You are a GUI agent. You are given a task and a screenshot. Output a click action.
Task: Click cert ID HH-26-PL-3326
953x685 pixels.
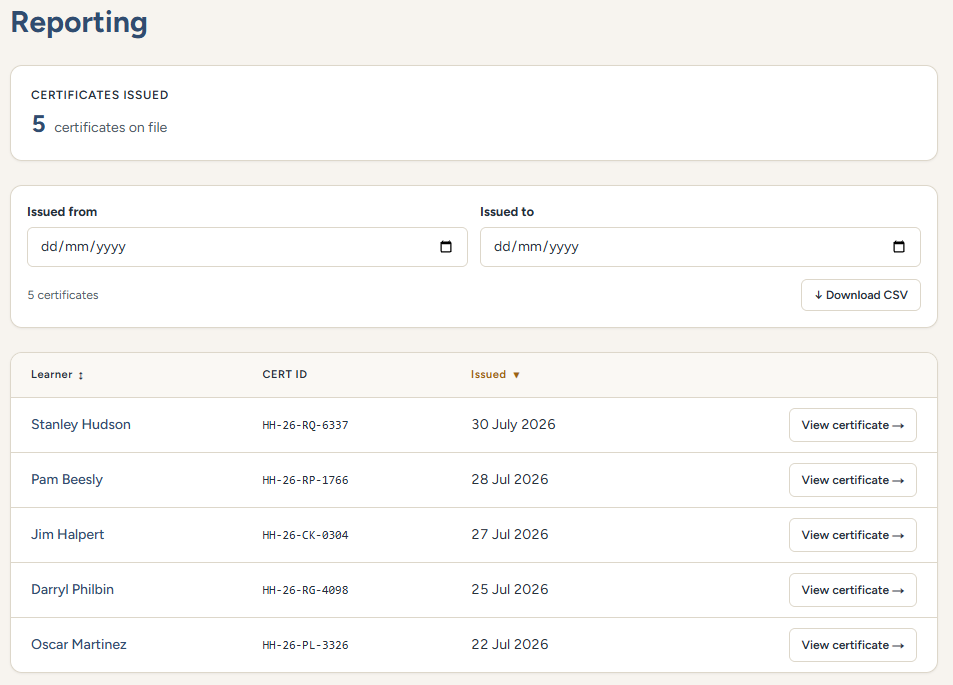[305, 645]
